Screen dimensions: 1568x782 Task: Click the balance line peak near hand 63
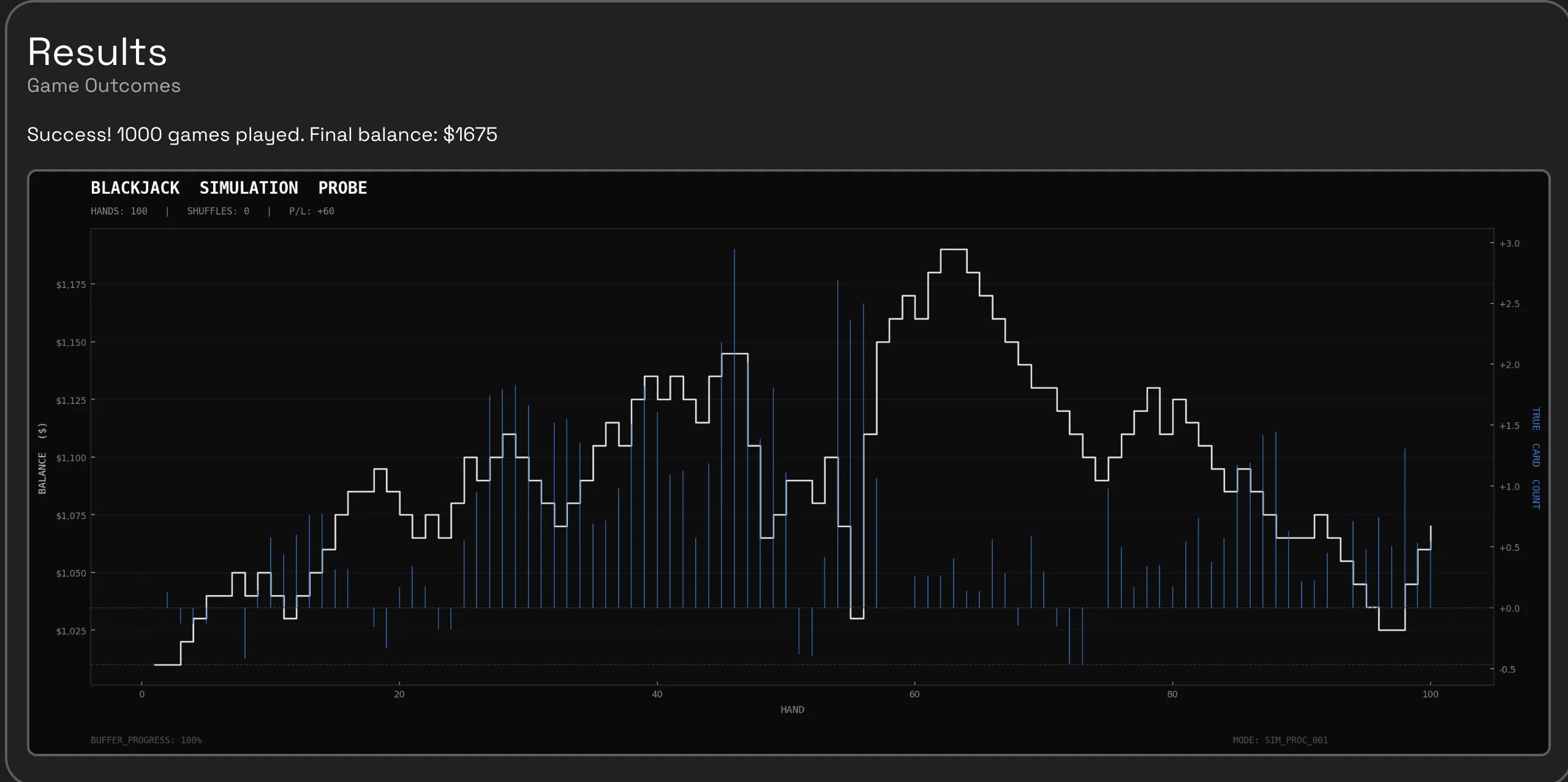tap(954, 249)
